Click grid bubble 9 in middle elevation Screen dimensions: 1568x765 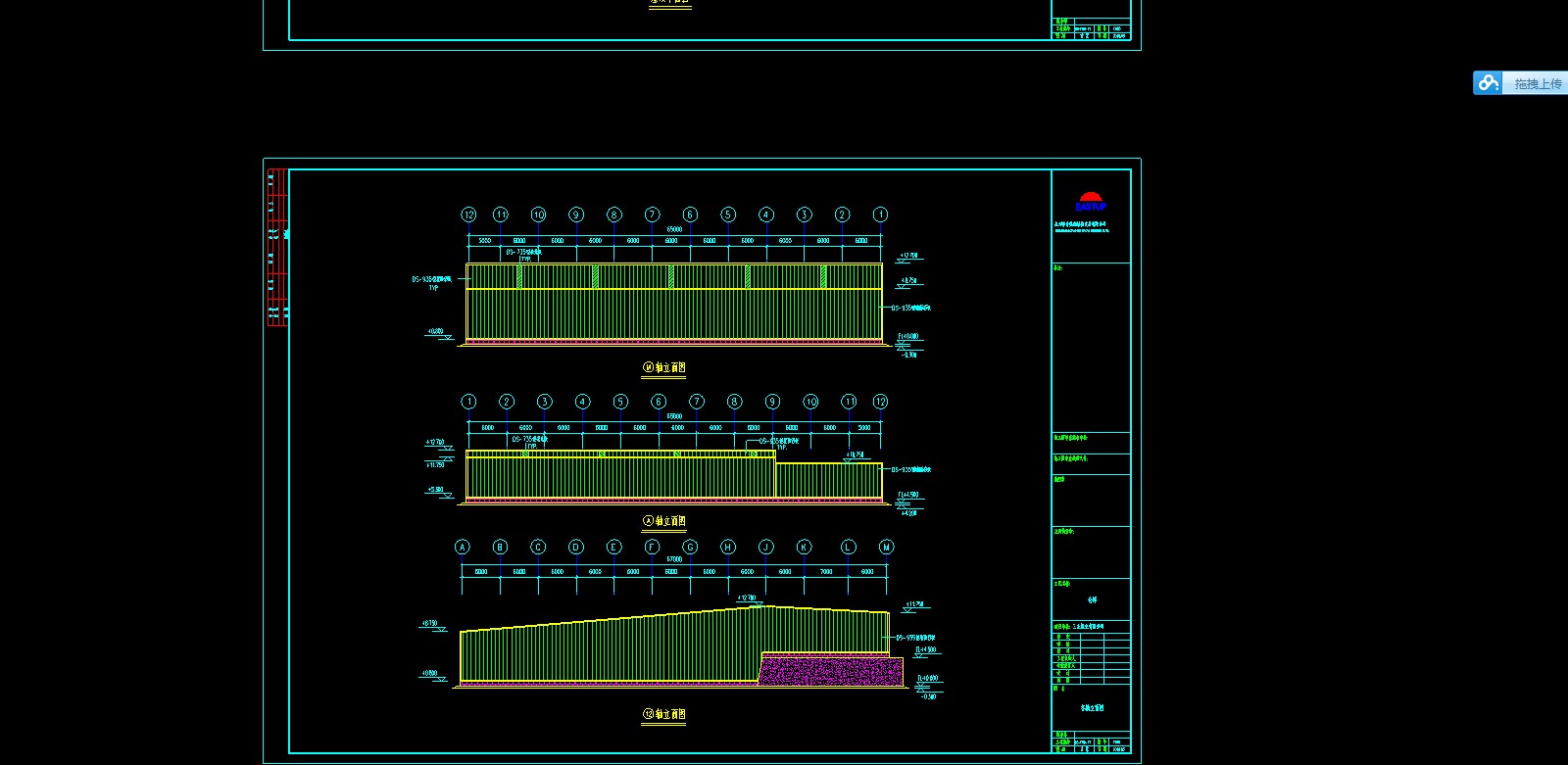click(x=772, y=402)
